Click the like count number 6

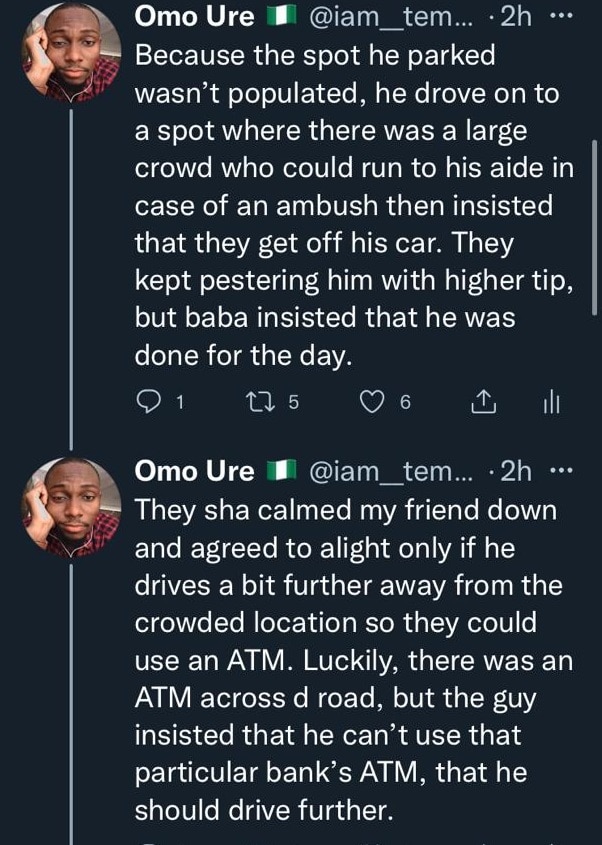coord(405,402)
